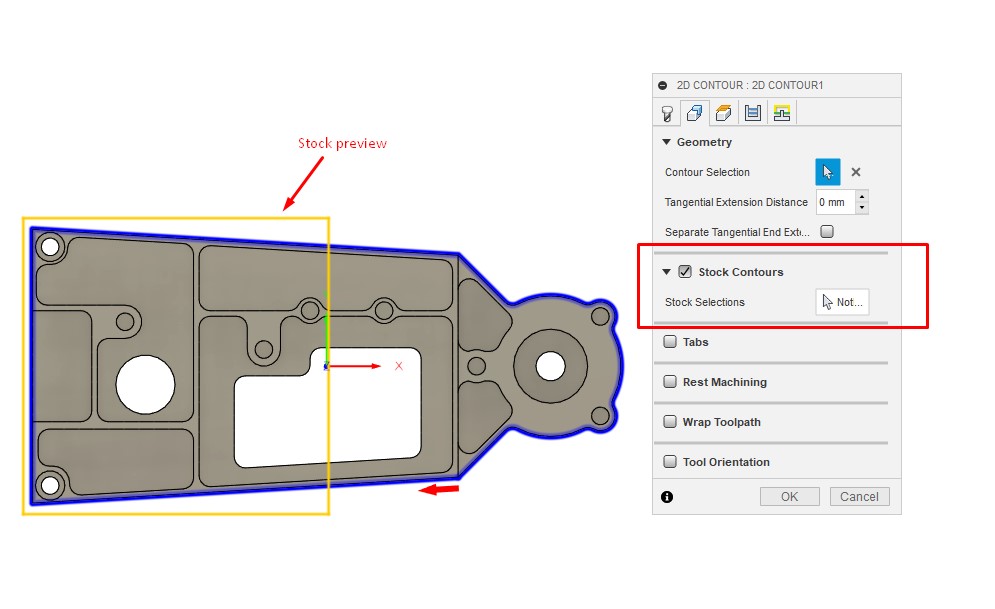Confirm the operation with OK

(x=789, y=496)
